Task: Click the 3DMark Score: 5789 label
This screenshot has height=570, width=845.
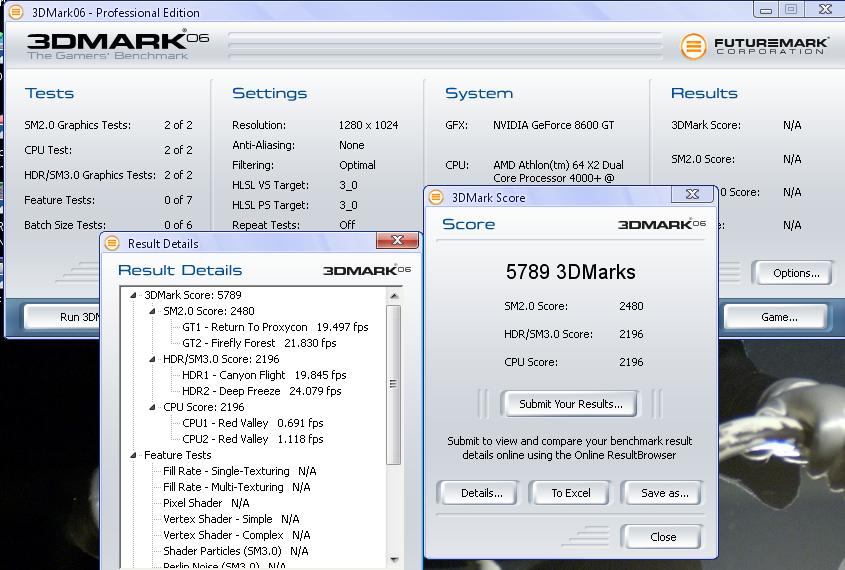Action: (x=193, y=295)
